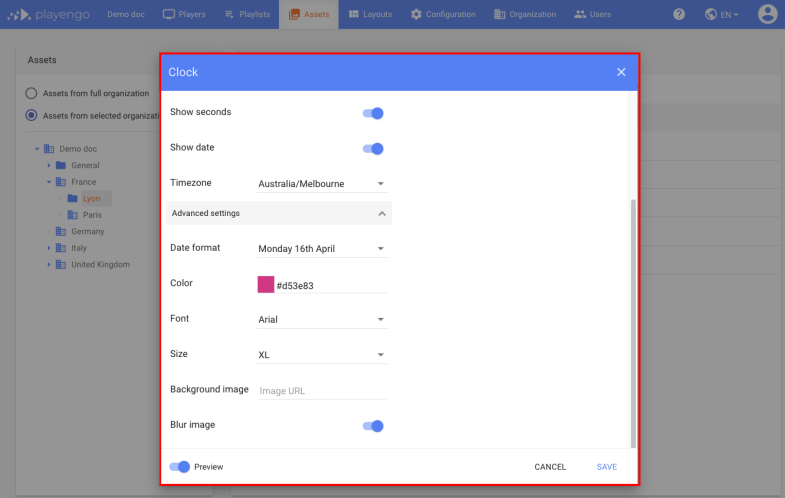Open the Demo doc menu item

[126, 15]
